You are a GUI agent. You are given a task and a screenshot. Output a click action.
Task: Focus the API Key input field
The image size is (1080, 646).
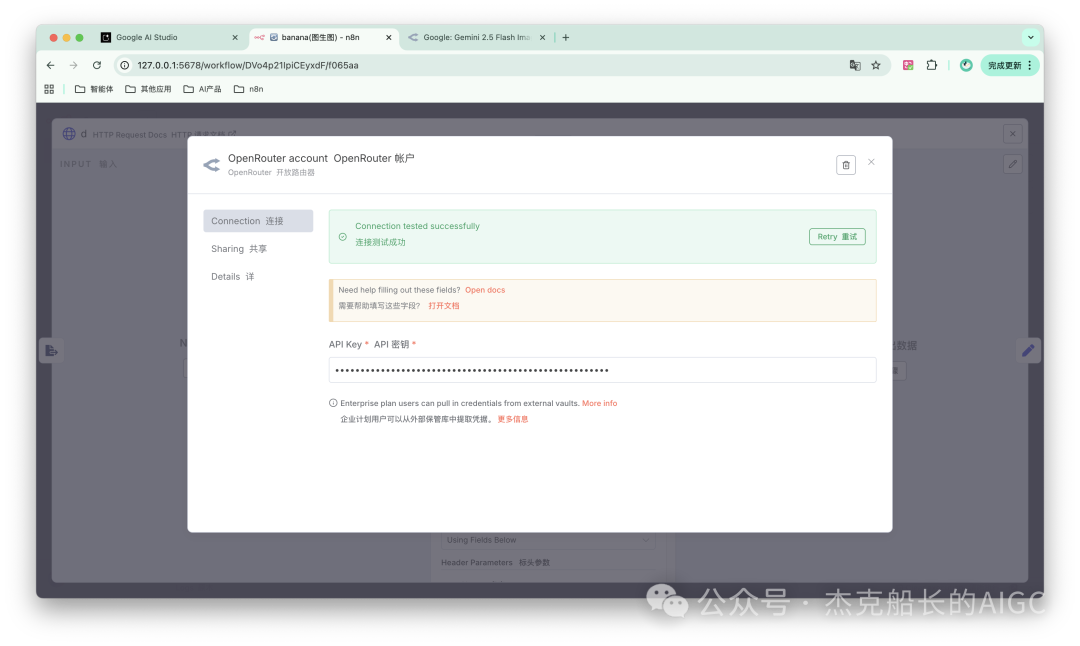602,370
